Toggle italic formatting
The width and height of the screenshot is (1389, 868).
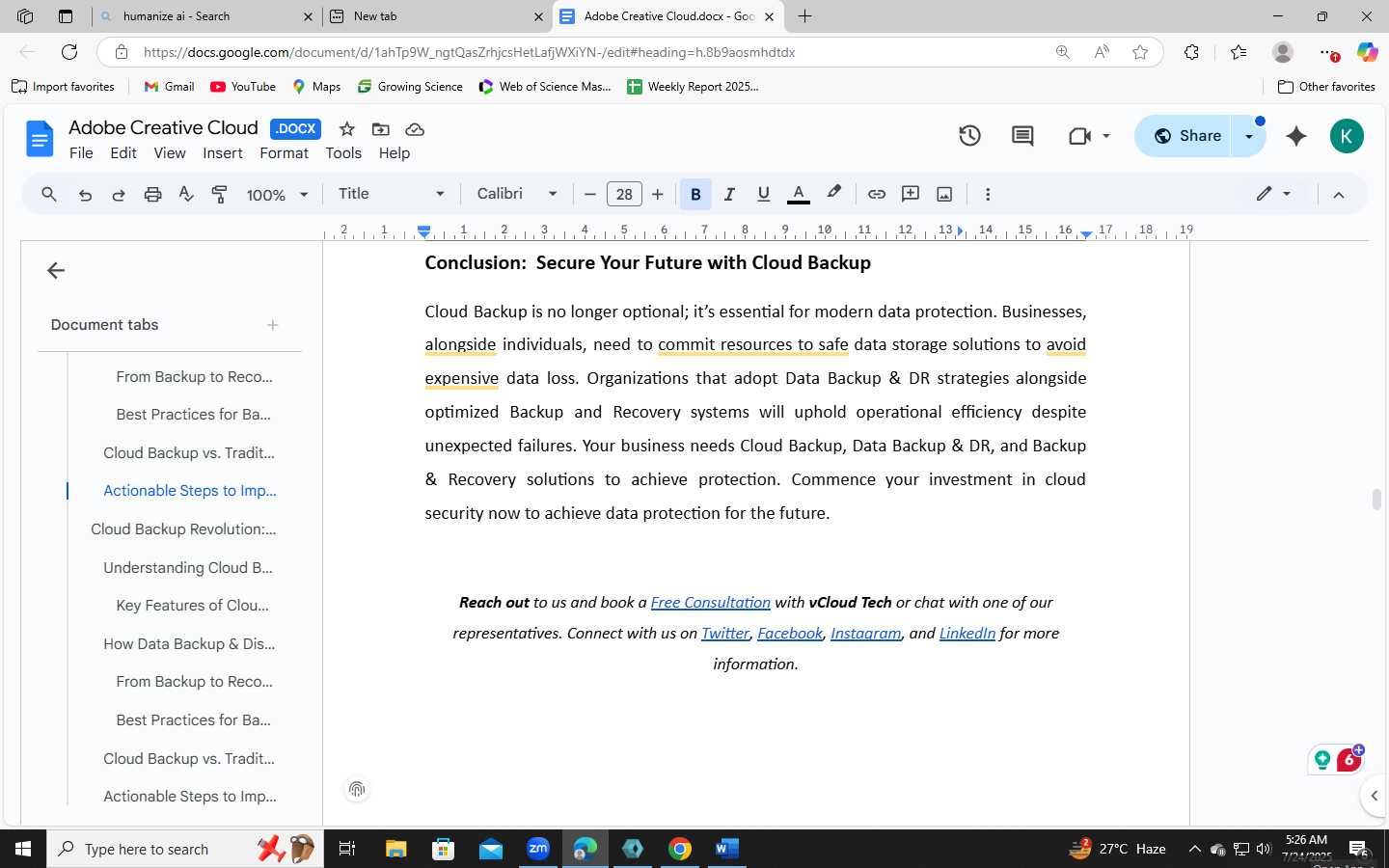pos(729,194)
